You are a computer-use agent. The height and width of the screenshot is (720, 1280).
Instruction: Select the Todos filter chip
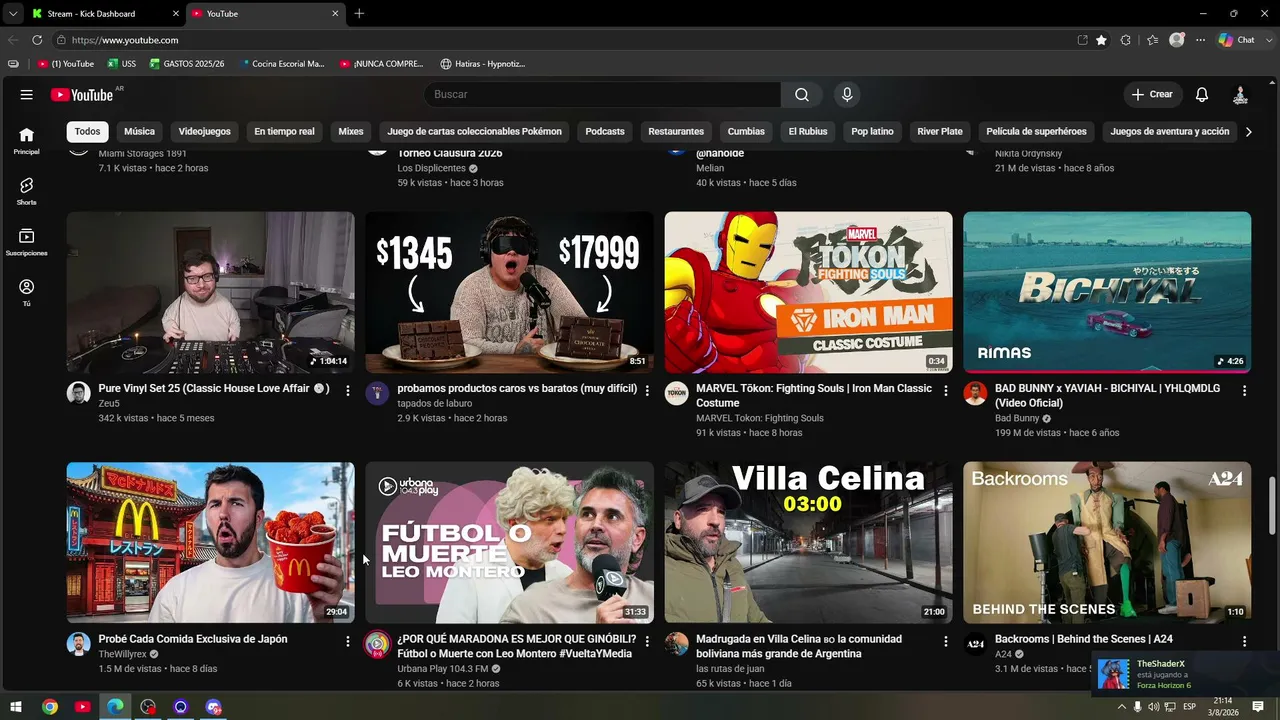(x=87, y=132)
